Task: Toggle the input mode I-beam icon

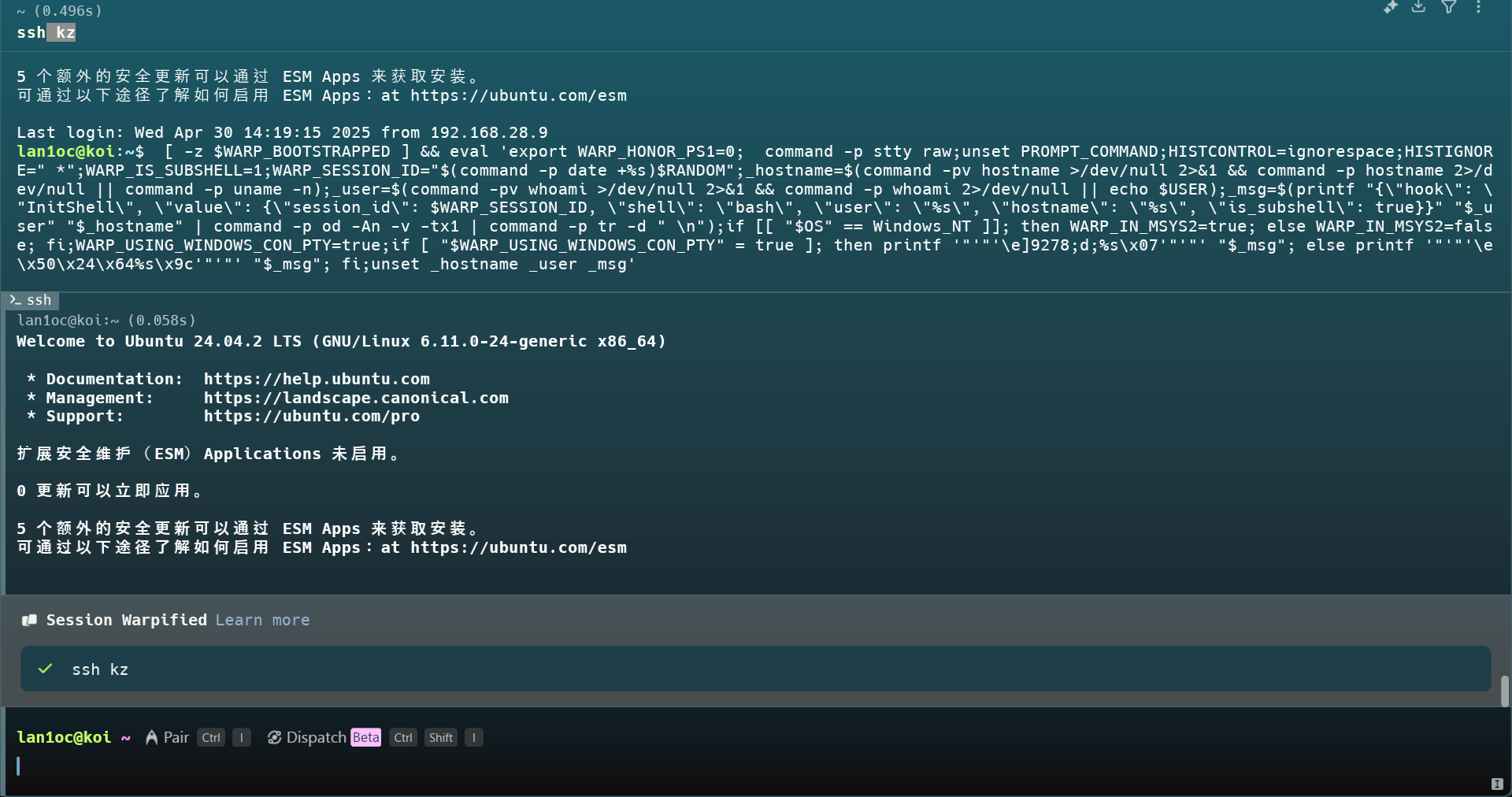Action: (1496, 784)
